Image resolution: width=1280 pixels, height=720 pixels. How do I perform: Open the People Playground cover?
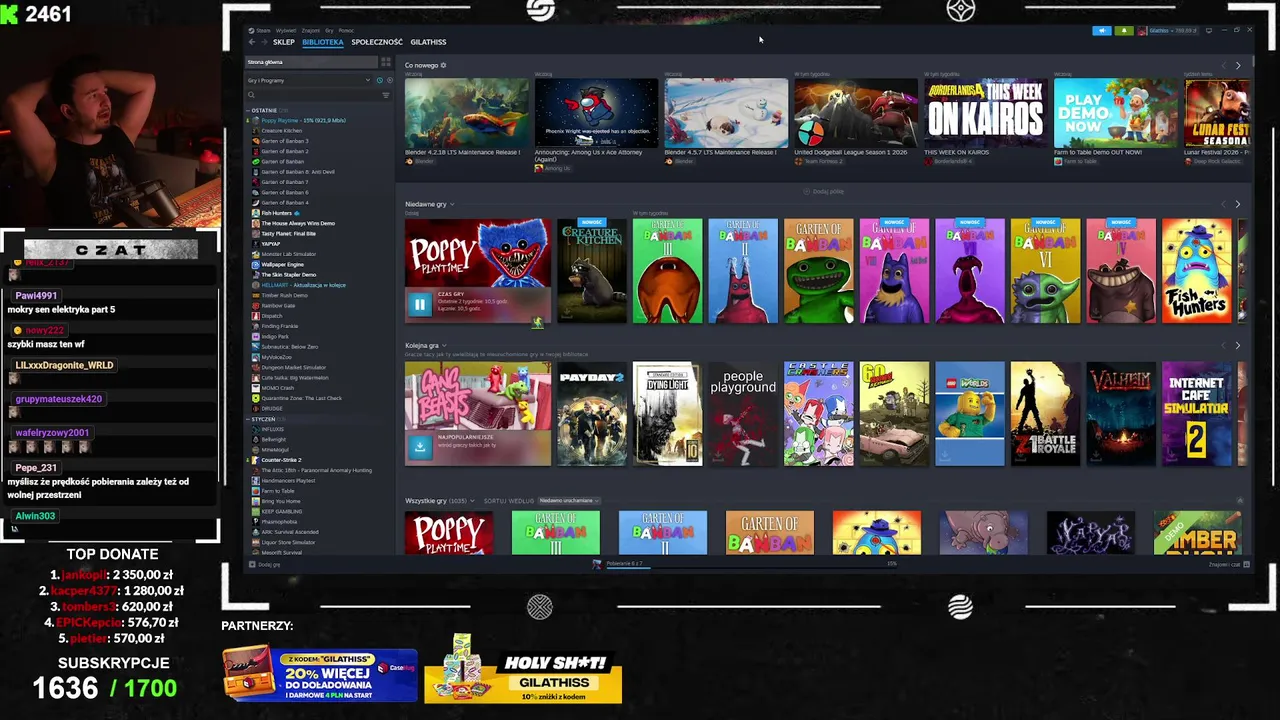[x=743, y=414]
